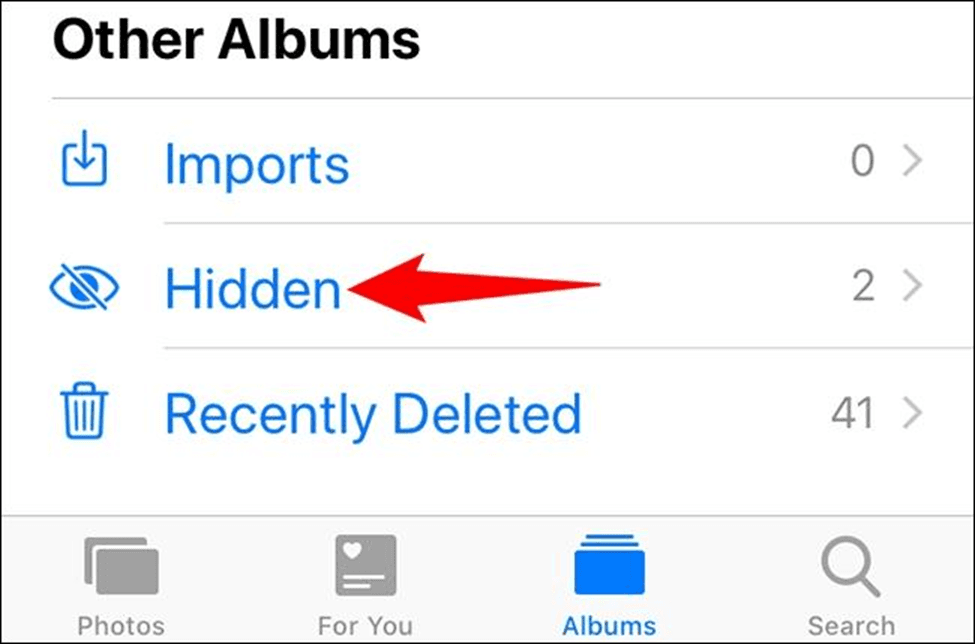Go to the Search tab label
This screenshot has width=975, height=644.
[851, 625]
